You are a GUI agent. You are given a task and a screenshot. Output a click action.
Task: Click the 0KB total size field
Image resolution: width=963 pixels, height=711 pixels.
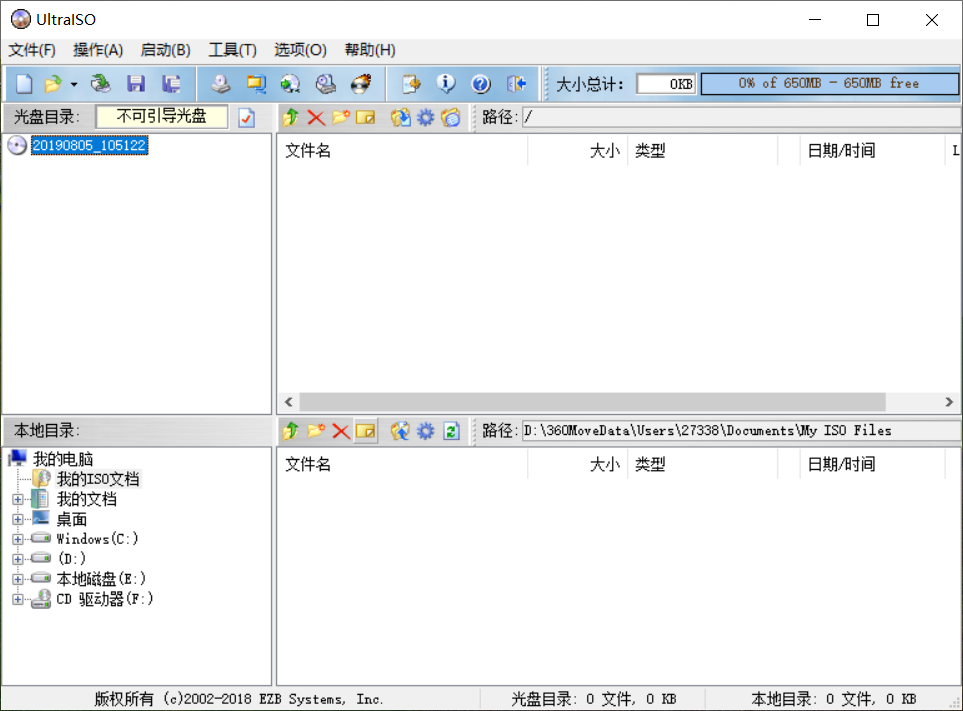[666, 84]
